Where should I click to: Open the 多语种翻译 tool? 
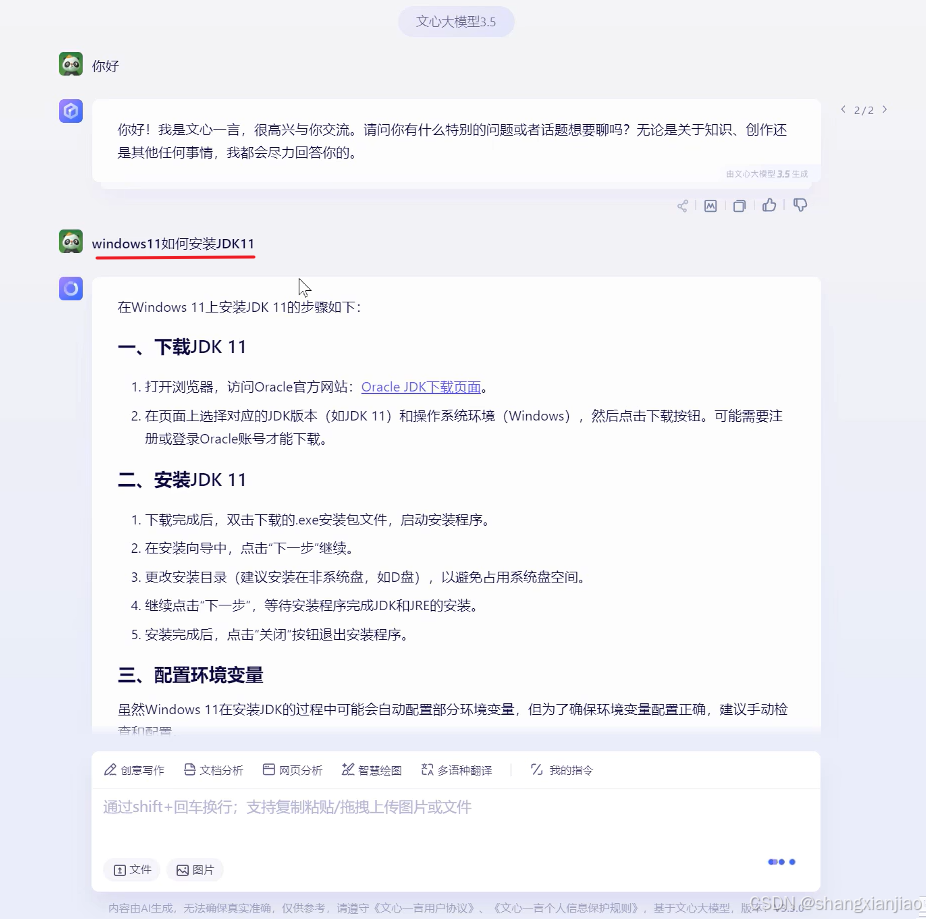(x=457, y=770)
